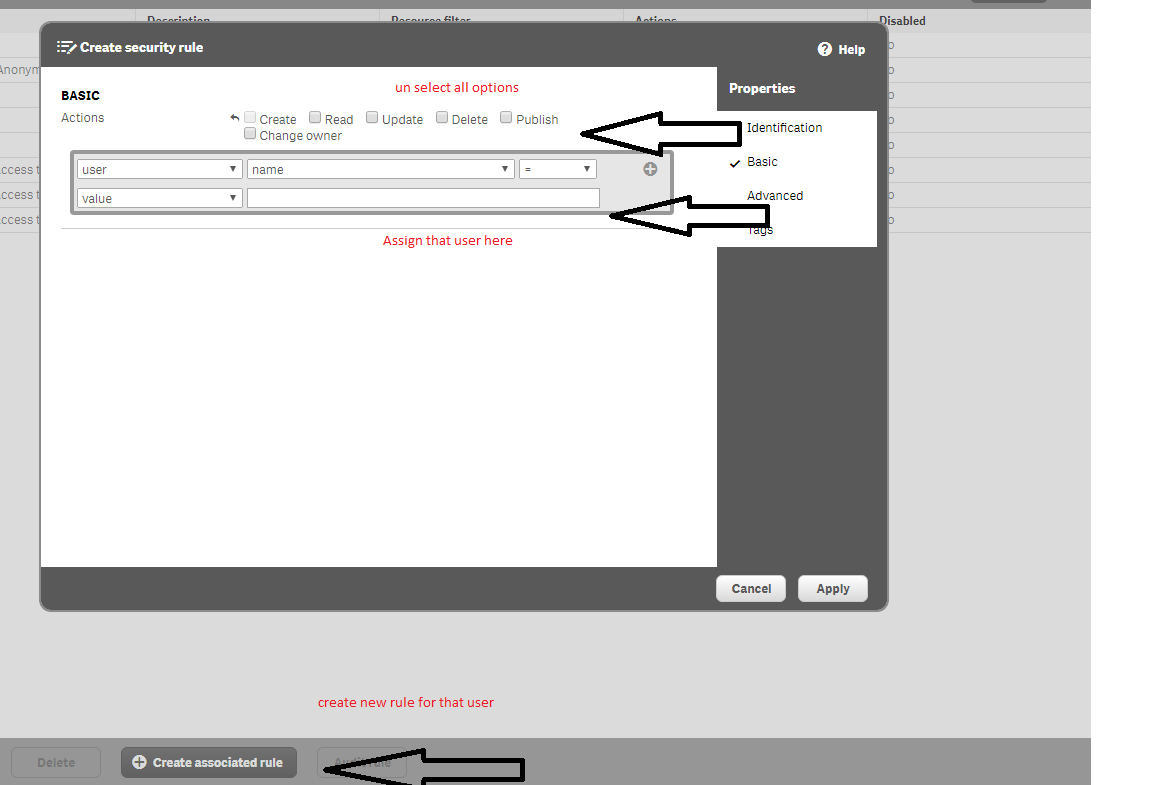
Task: Tick the Create action checkbox
Action: (250, 118)
